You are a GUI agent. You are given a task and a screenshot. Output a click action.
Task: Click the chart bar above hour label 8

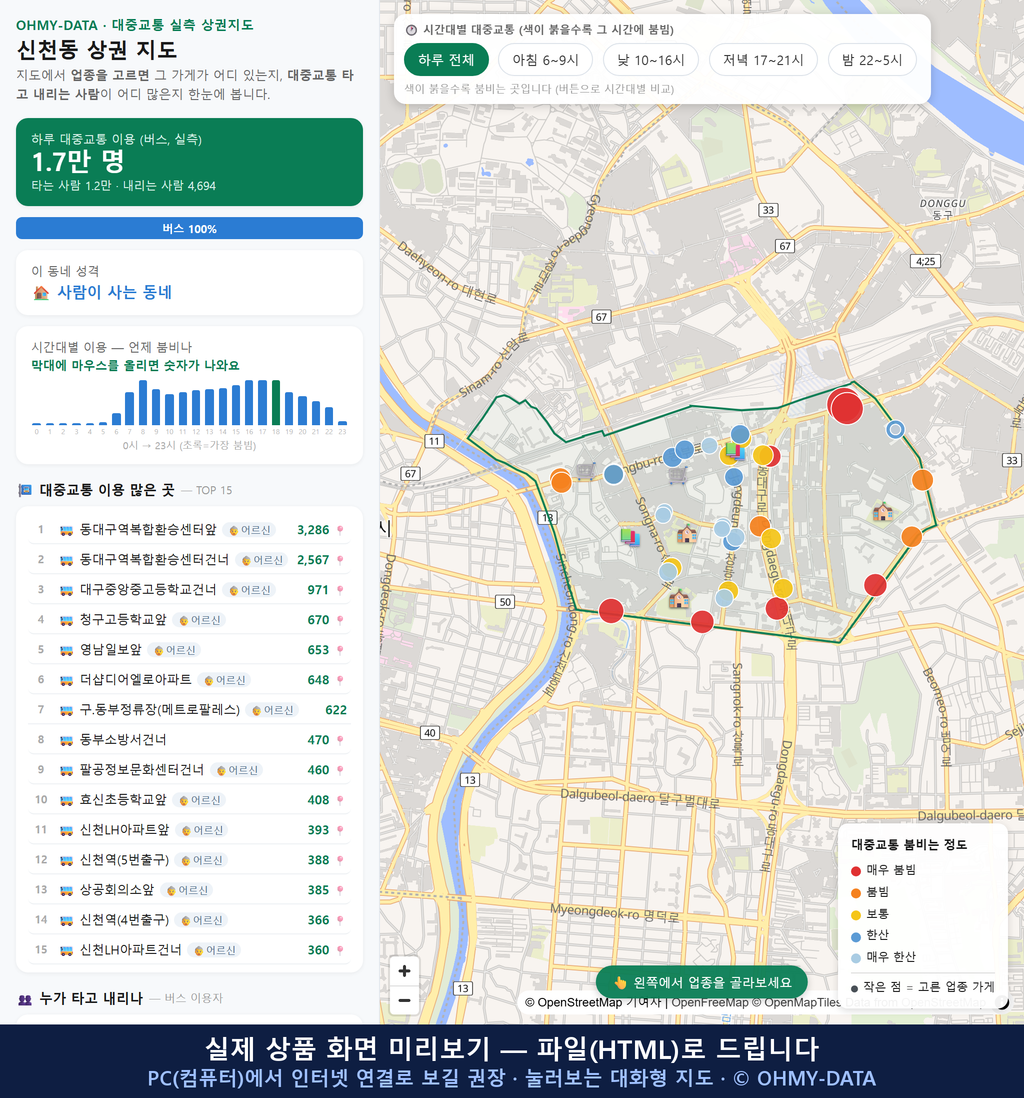pos(143,403)
